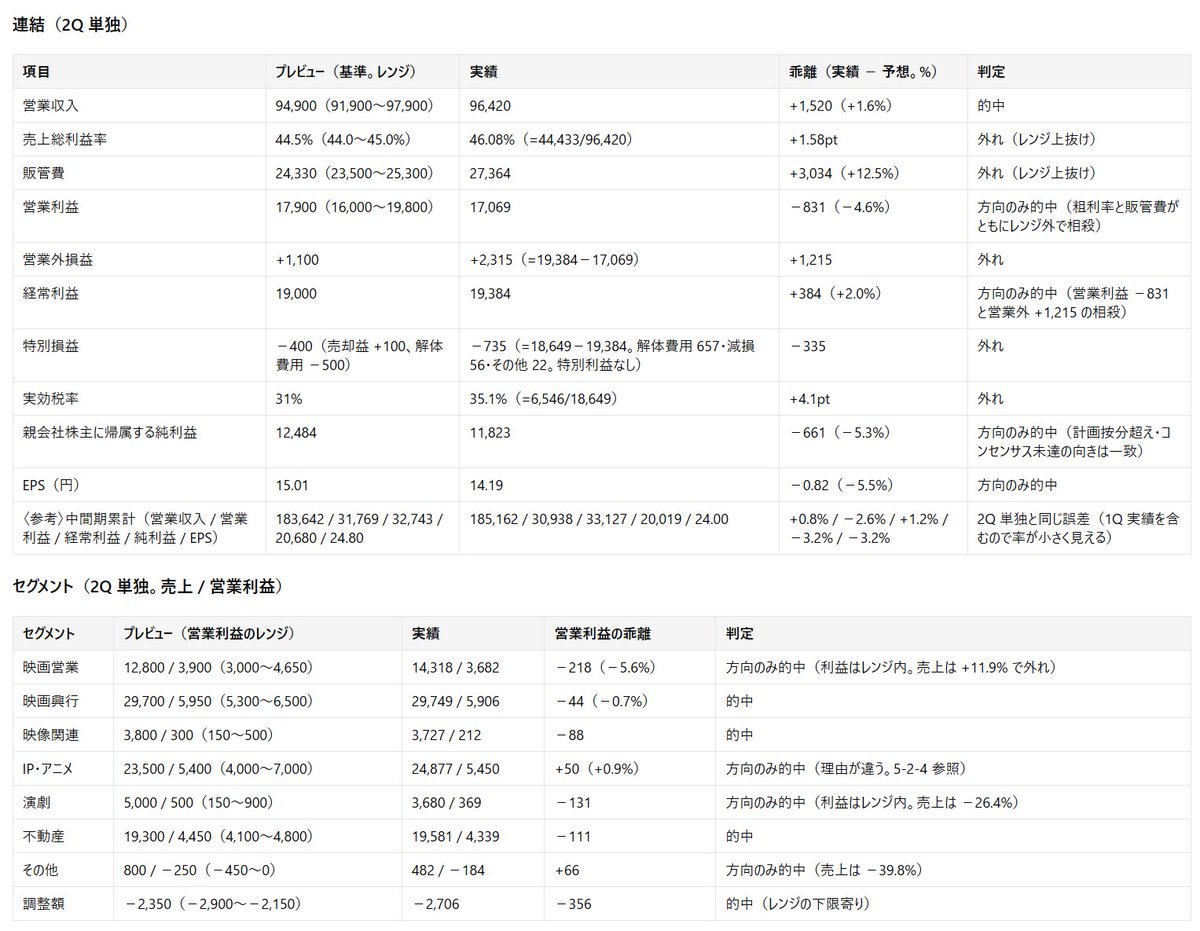
Task: Click the deviation +1,520（+1.6%）
Action: pos(841,106)
